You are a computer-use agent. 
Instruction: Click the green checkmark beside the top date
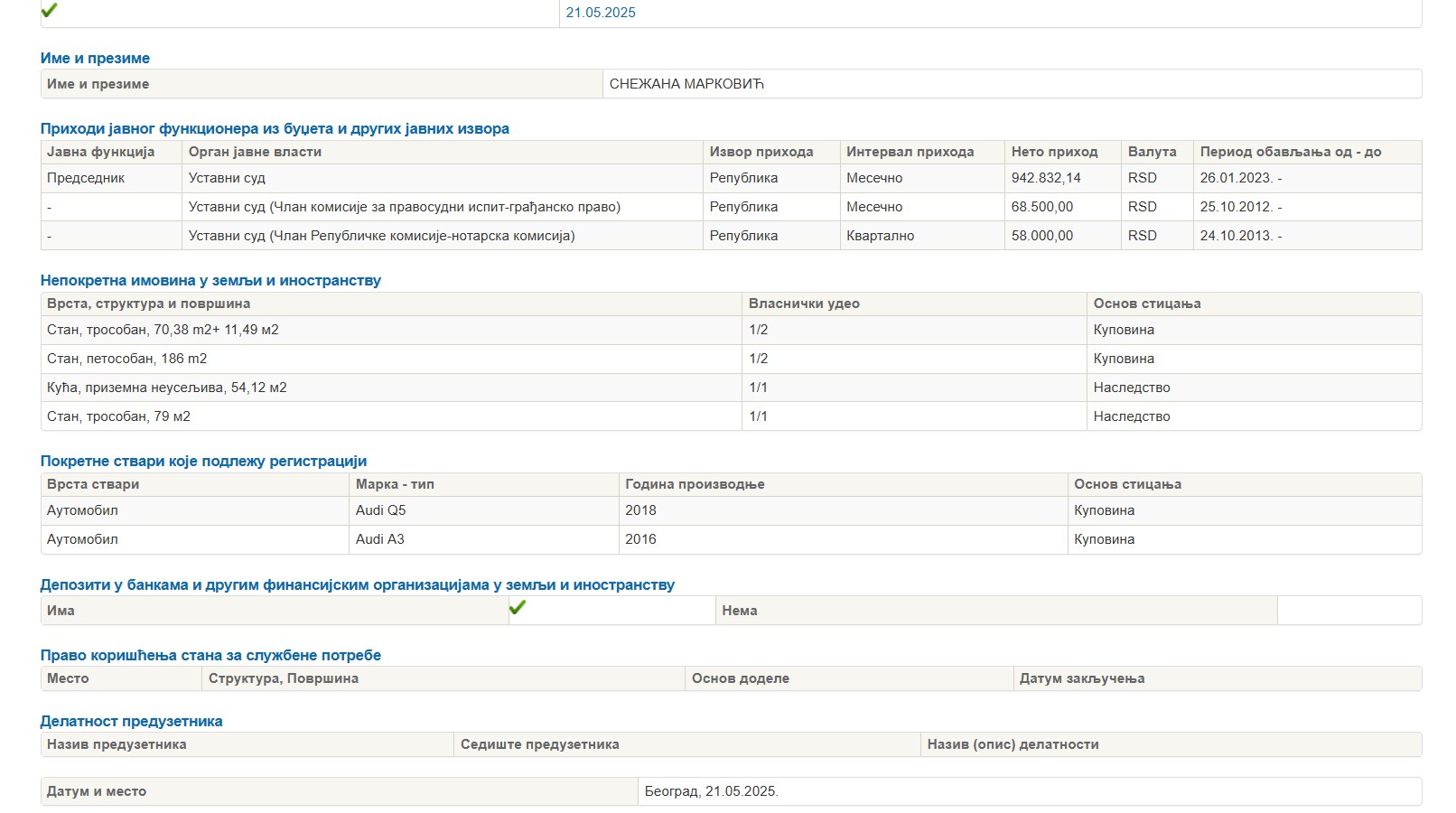tap(50, 10)
